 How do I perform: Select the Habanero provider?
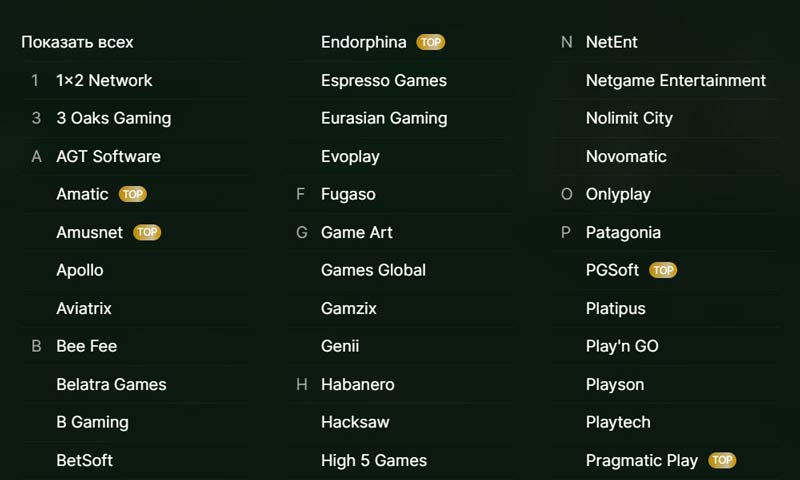pyautogui.click(x=357, y=384)
